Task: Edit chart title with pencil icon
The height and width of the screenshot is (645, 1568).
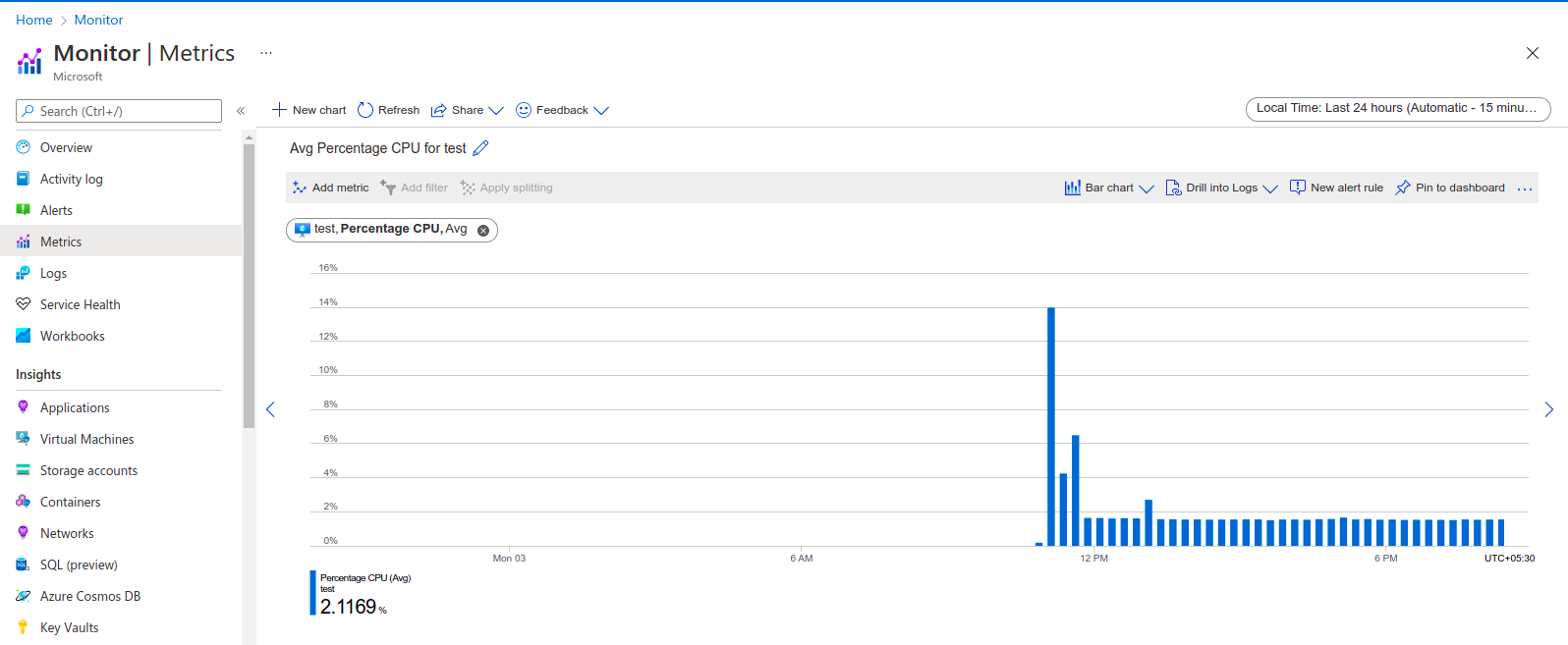Action: click(x=480, y=148)
